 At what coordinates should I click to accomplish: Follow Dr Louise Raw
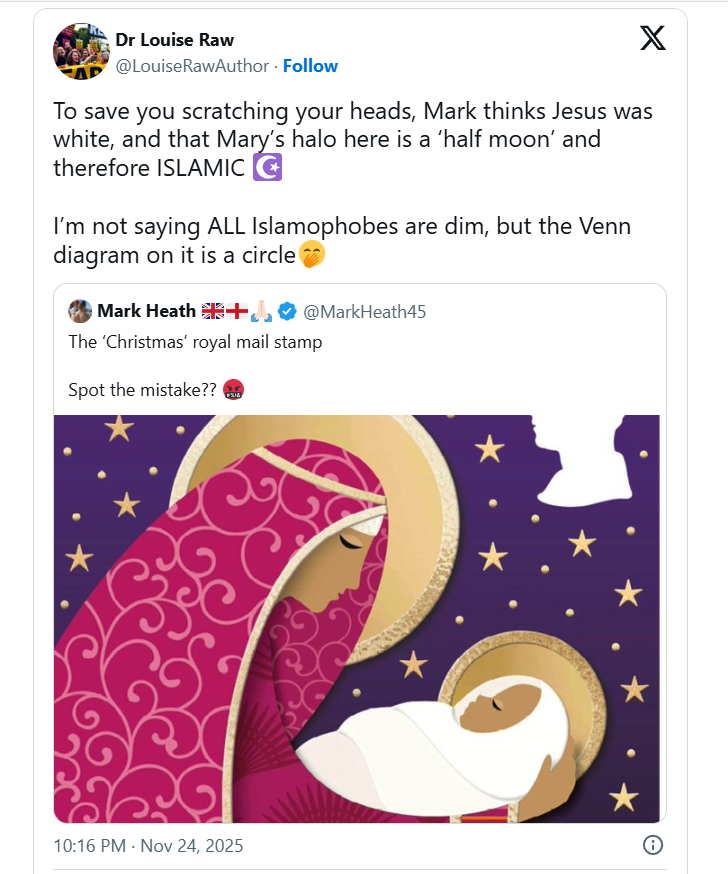[x=310, y=66]
